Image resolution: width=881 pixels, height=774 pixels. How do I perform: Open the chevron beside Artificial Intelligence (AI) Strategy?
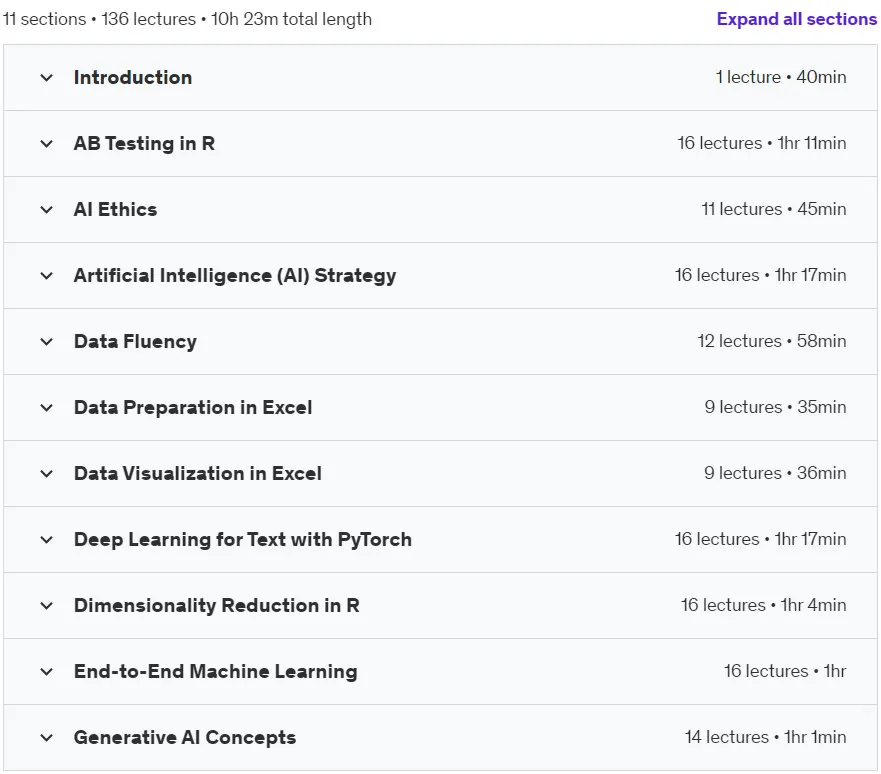tap(47, 276)
